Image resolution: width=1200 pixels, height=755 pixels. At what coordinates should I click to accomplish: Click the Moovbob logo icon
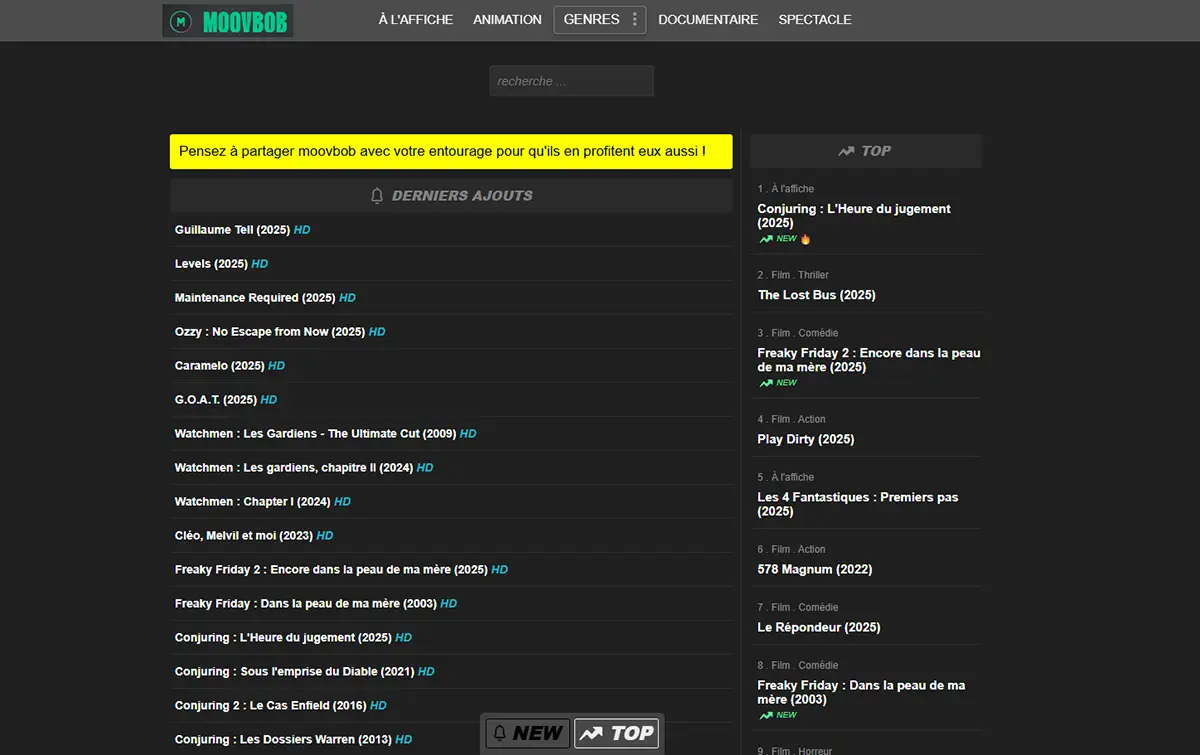point(181,21)
